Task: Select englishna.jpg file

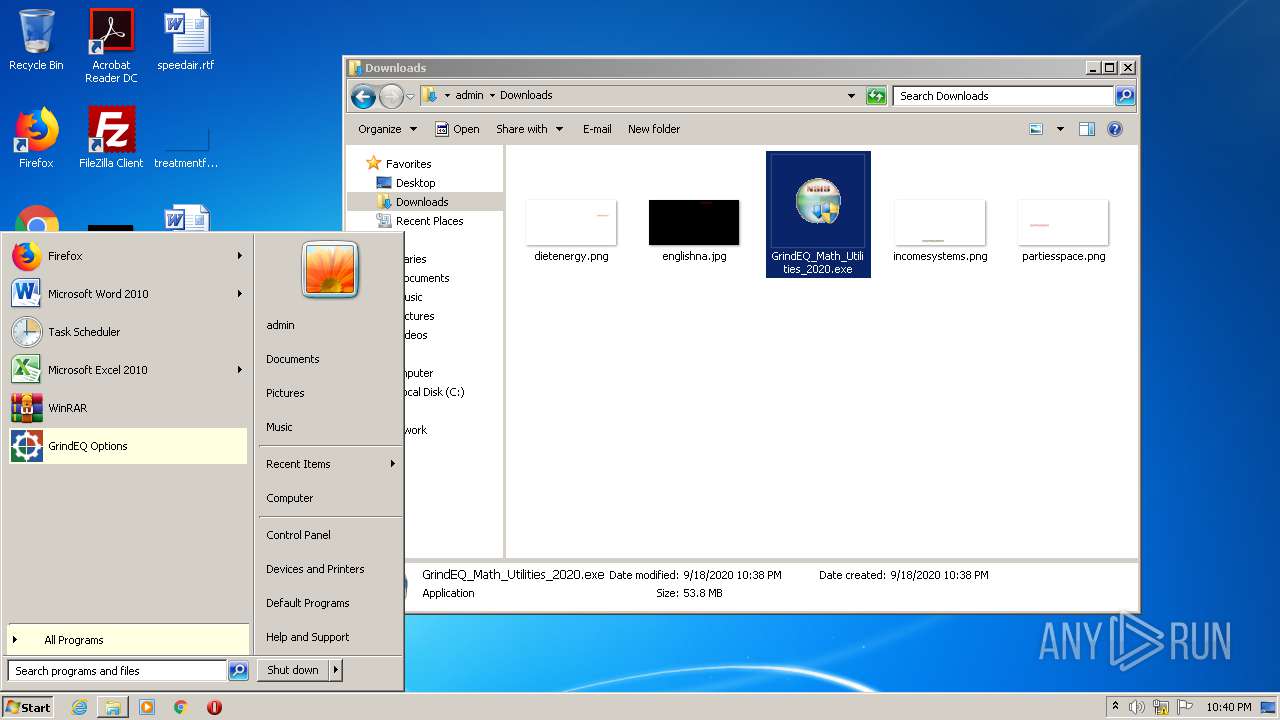Action: pos(694,230)
